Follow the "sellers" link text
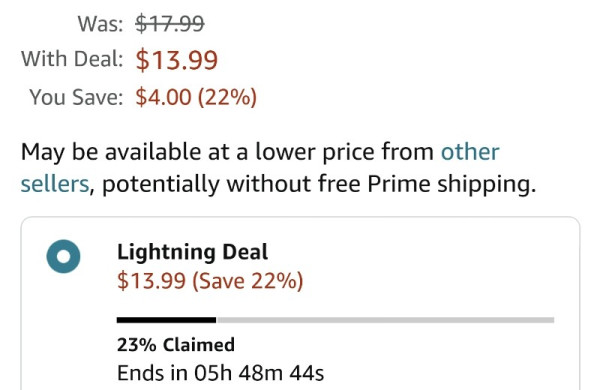 click(x=55, y=184)
